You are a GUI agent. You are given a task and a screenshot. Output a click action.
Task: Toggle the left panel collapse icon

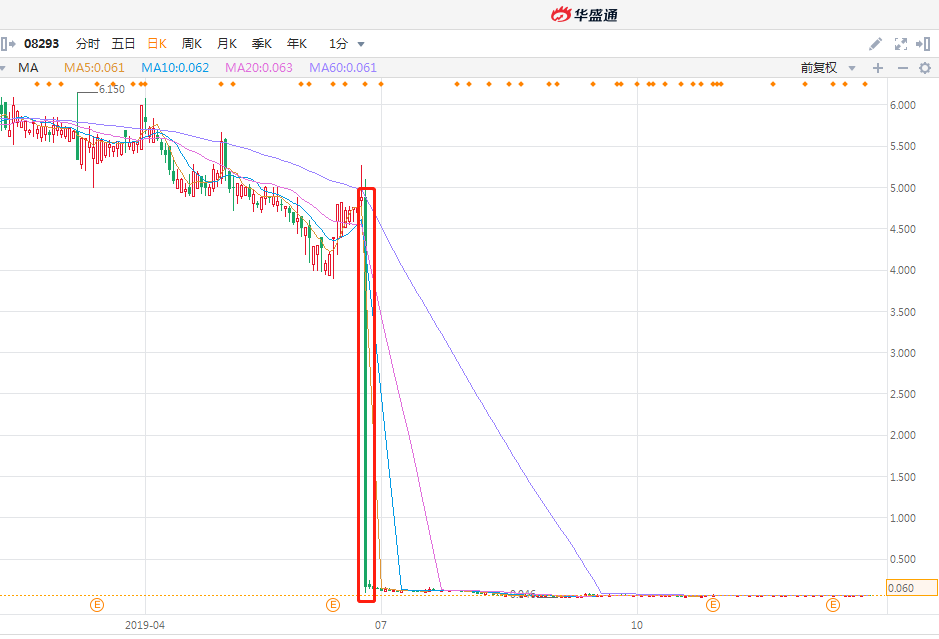coord(8,44)
